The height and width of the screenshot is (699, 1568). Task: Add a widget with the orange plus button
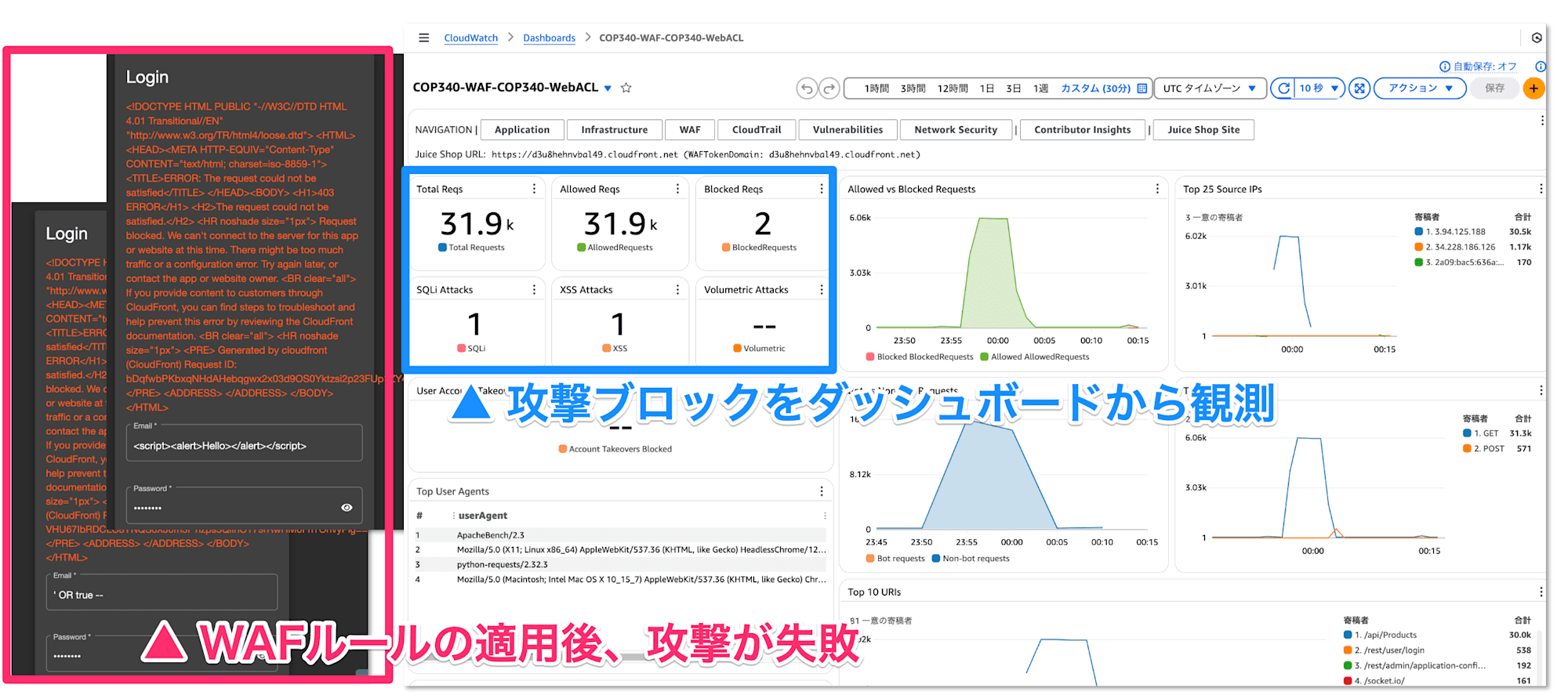(1534, 89)
